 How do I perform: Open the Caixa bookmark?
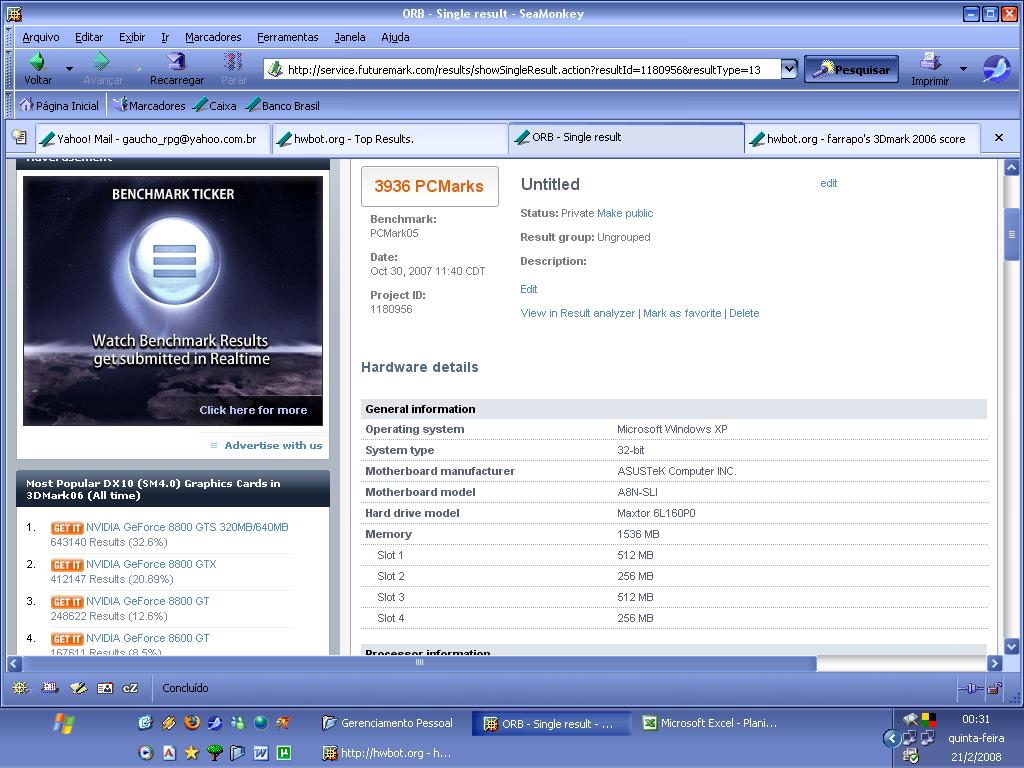[216, 105]
